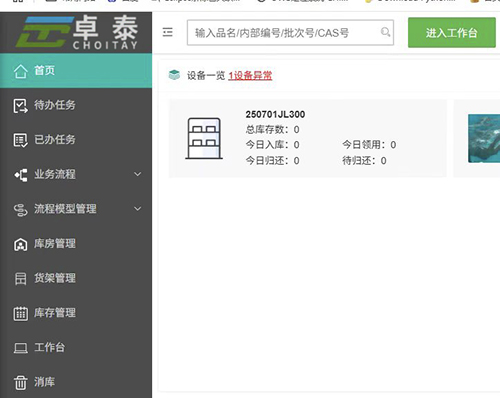The width and height of the screenshot is (500, 398).
Task: Click the 设备一览 heading text
Action: click(x=206, y=76)
